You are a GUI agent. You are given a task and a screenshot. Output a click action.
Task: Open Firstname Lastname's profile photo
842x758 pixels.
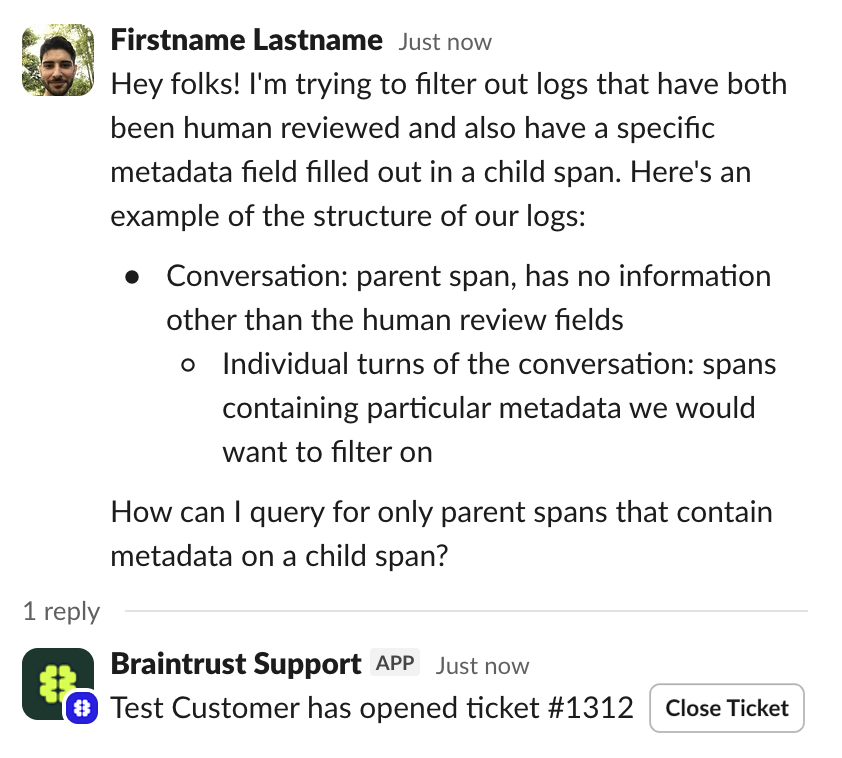click(x=58, y=60)
